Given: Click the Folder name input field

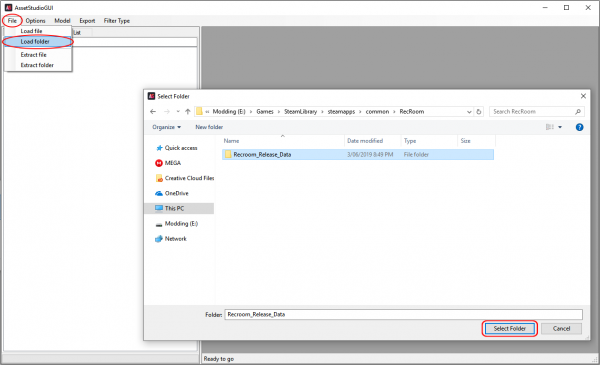Looking at the screenshot, I should point(403,314).
